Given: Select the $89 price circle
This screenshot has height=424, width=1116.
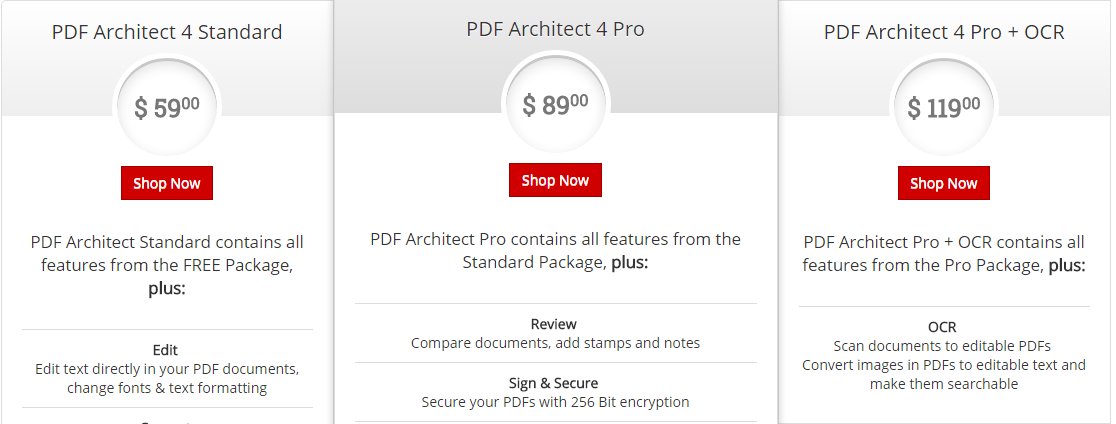Looking at the screenshot, I should pos(555,105).
